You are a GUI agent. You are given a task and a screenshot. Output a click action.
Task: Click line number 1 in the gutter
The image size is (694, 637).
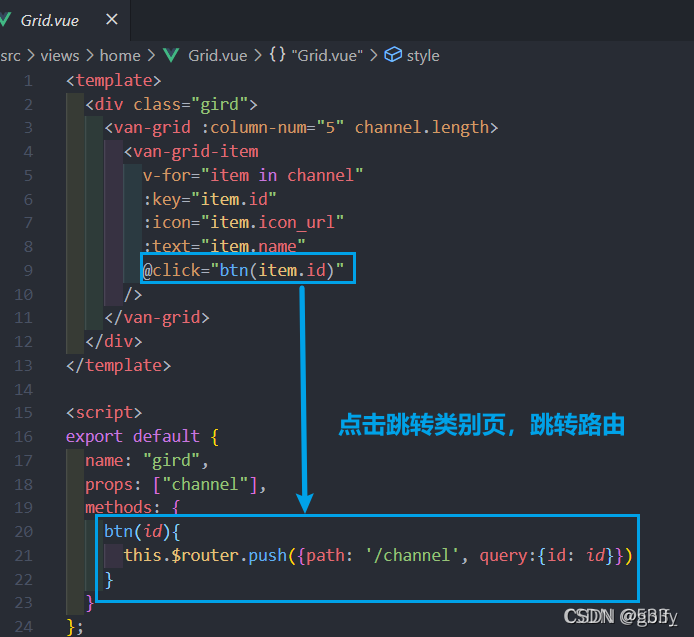28,81
